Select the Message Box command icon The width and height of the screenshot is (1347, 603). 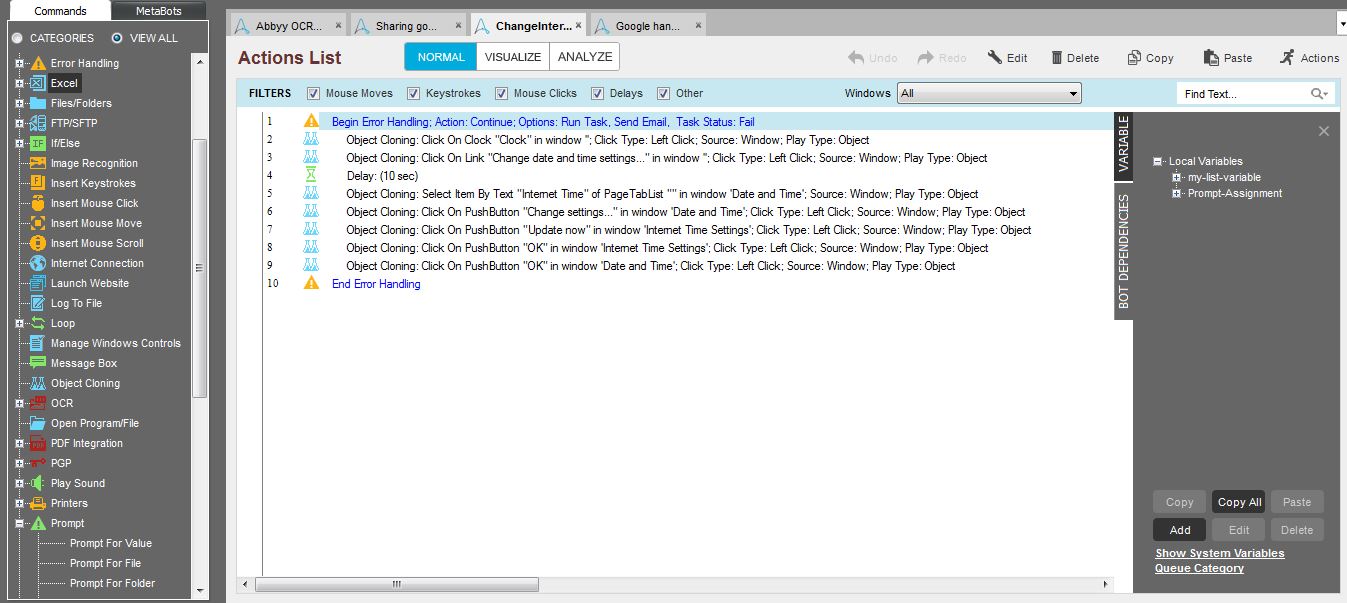tap(38, 363)
